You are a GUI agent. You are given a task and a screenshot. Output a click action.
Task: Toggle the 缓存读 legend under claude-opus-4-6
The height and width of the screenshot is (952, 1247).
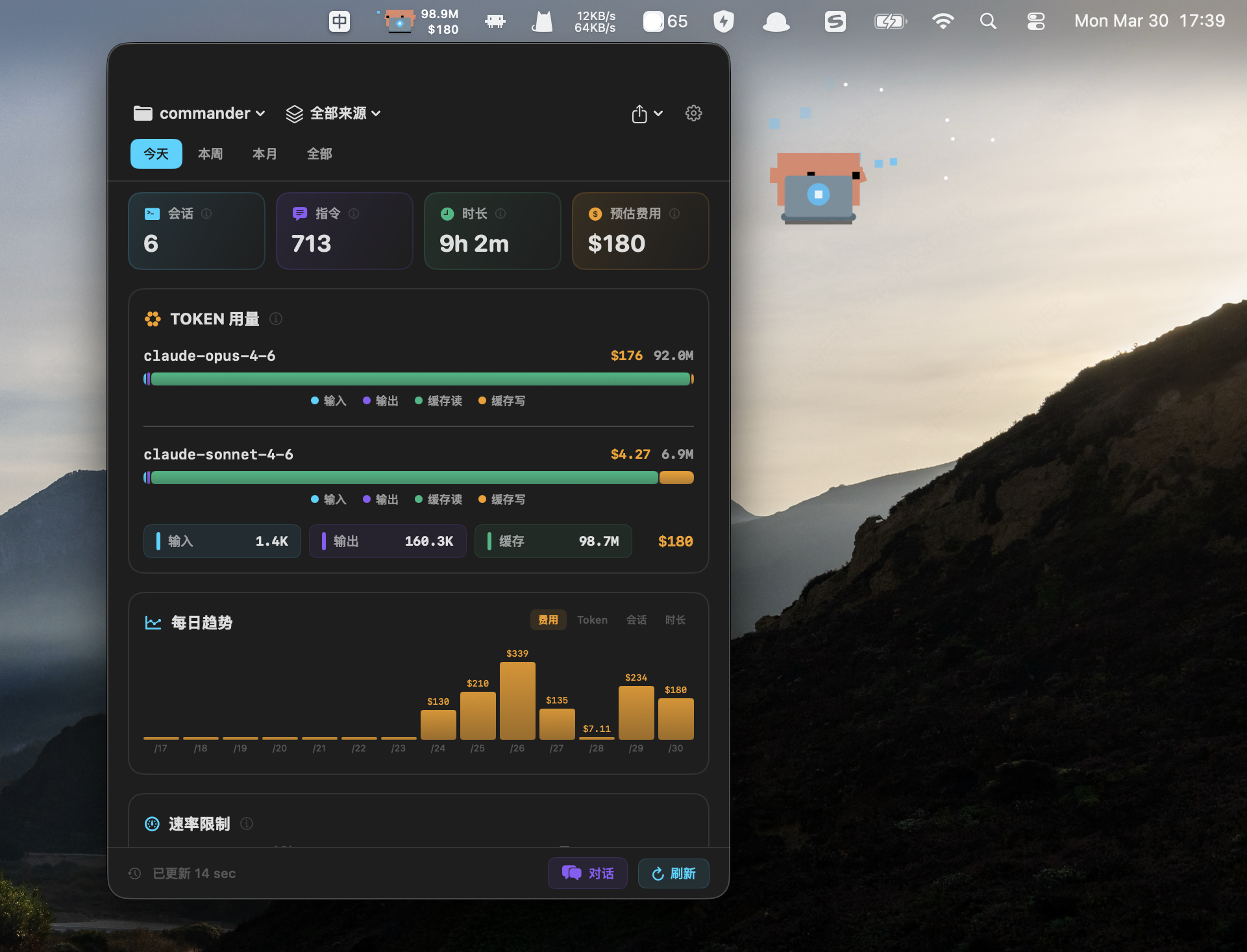(439, 400)
